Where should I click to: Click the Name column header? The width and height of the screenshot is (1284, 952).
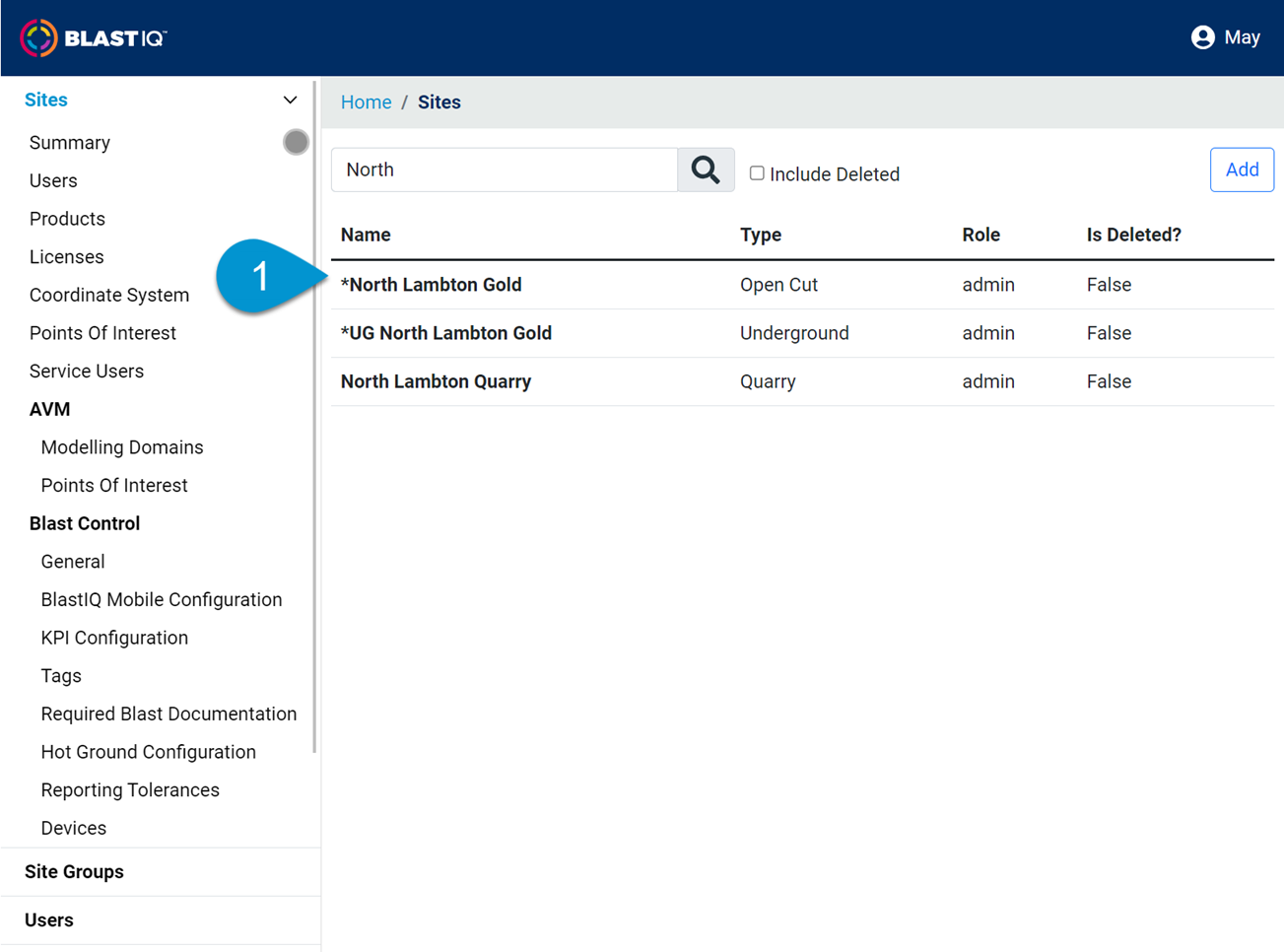point(366,235)
